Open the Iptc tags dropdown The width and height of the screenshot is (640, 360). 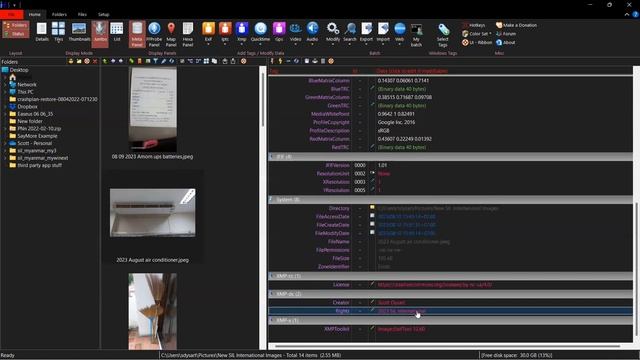point(225,33)
